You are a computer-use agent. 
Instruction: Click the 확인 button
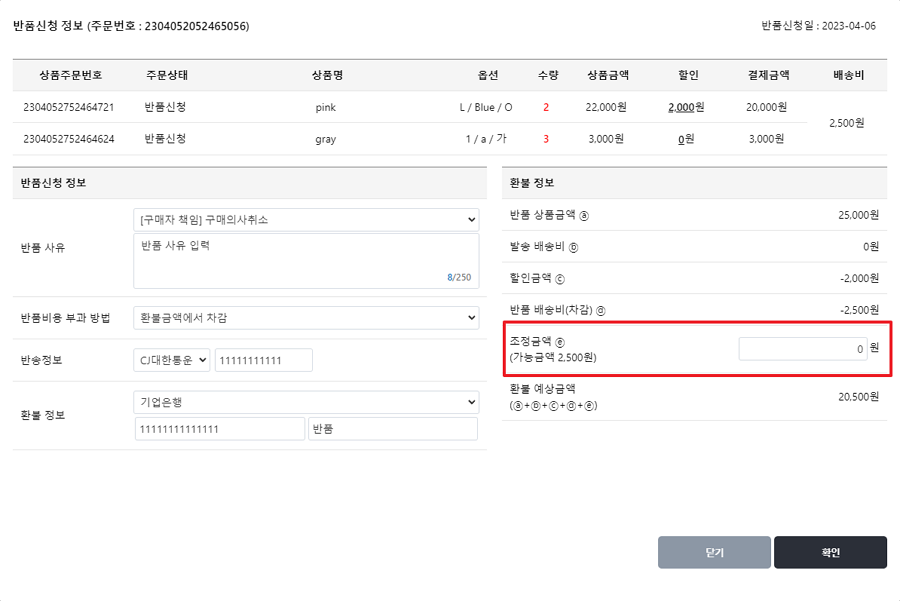[831, 552]
